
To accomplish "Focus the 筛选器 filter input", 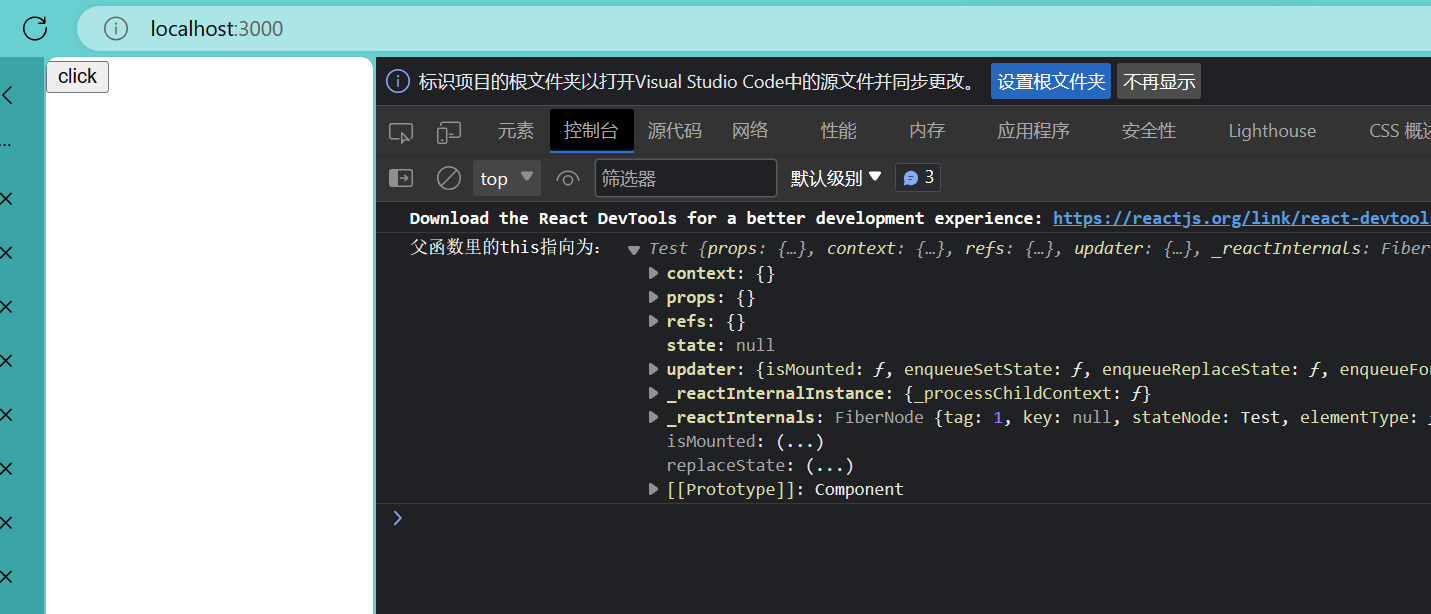I will [685, 178].
